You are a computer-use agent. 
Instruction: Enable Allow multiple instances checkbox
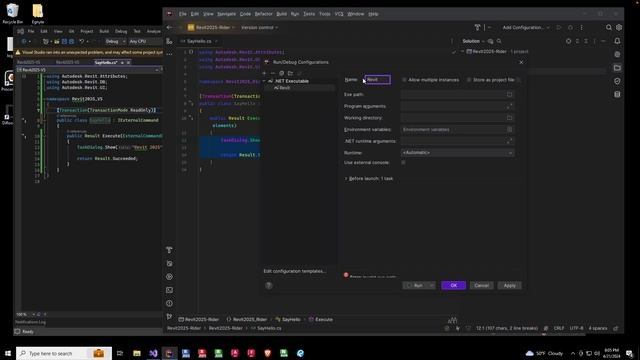click(404, 80)
